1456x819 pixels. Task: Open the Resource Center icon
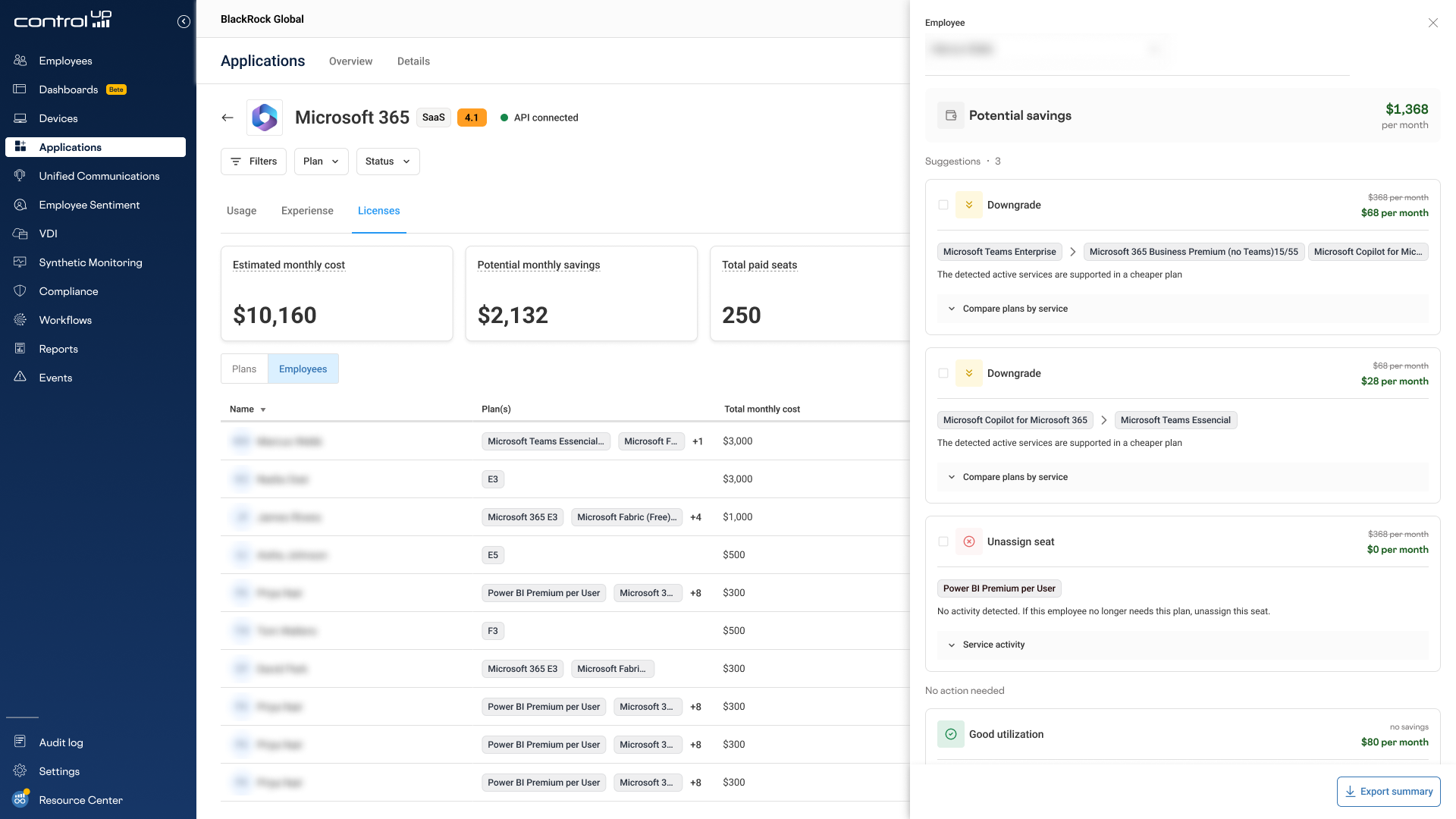click(x=20, y=799)
